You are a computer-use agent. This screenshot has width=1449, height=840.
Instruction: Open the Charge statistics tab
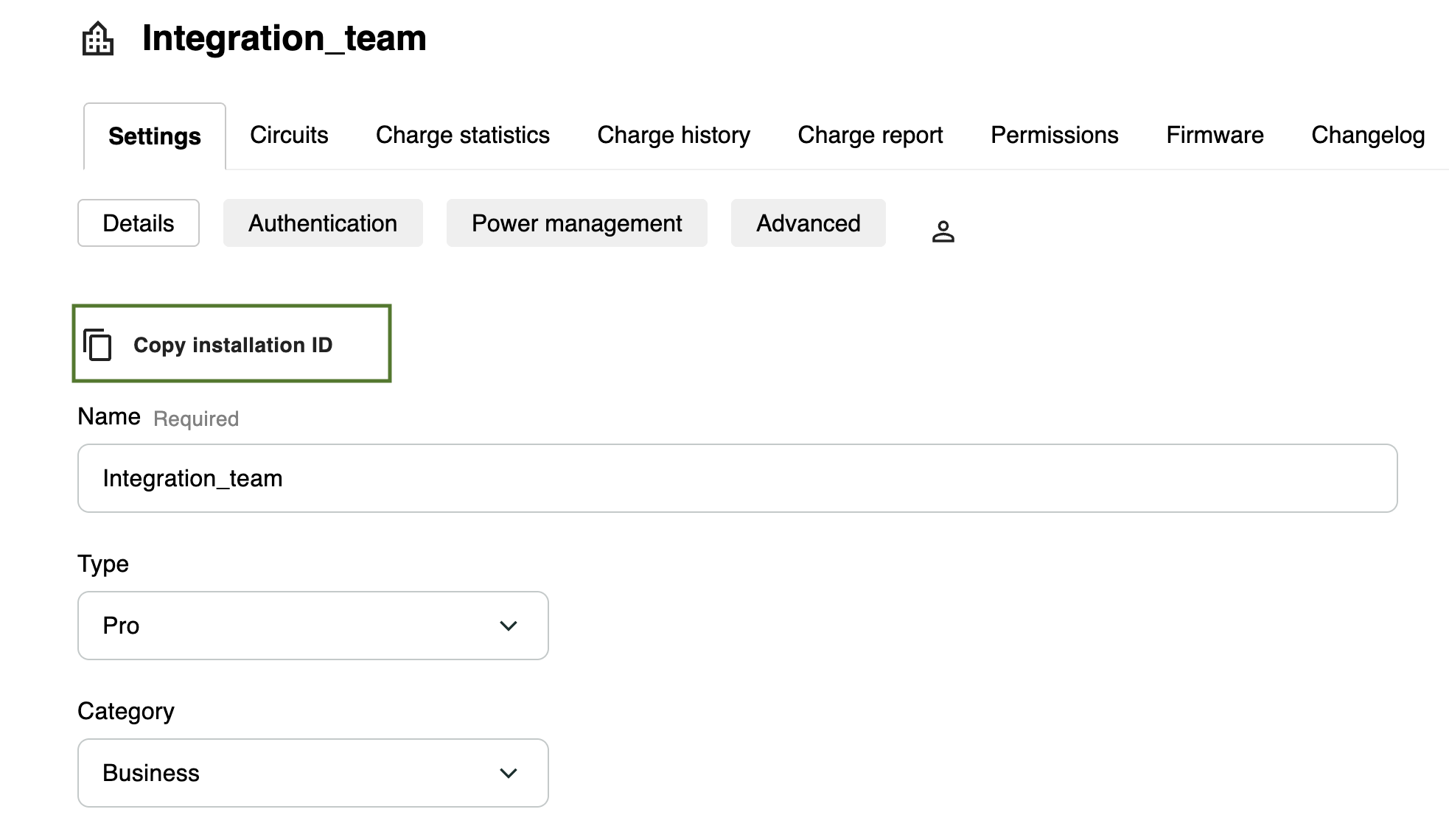click(462, 136)
